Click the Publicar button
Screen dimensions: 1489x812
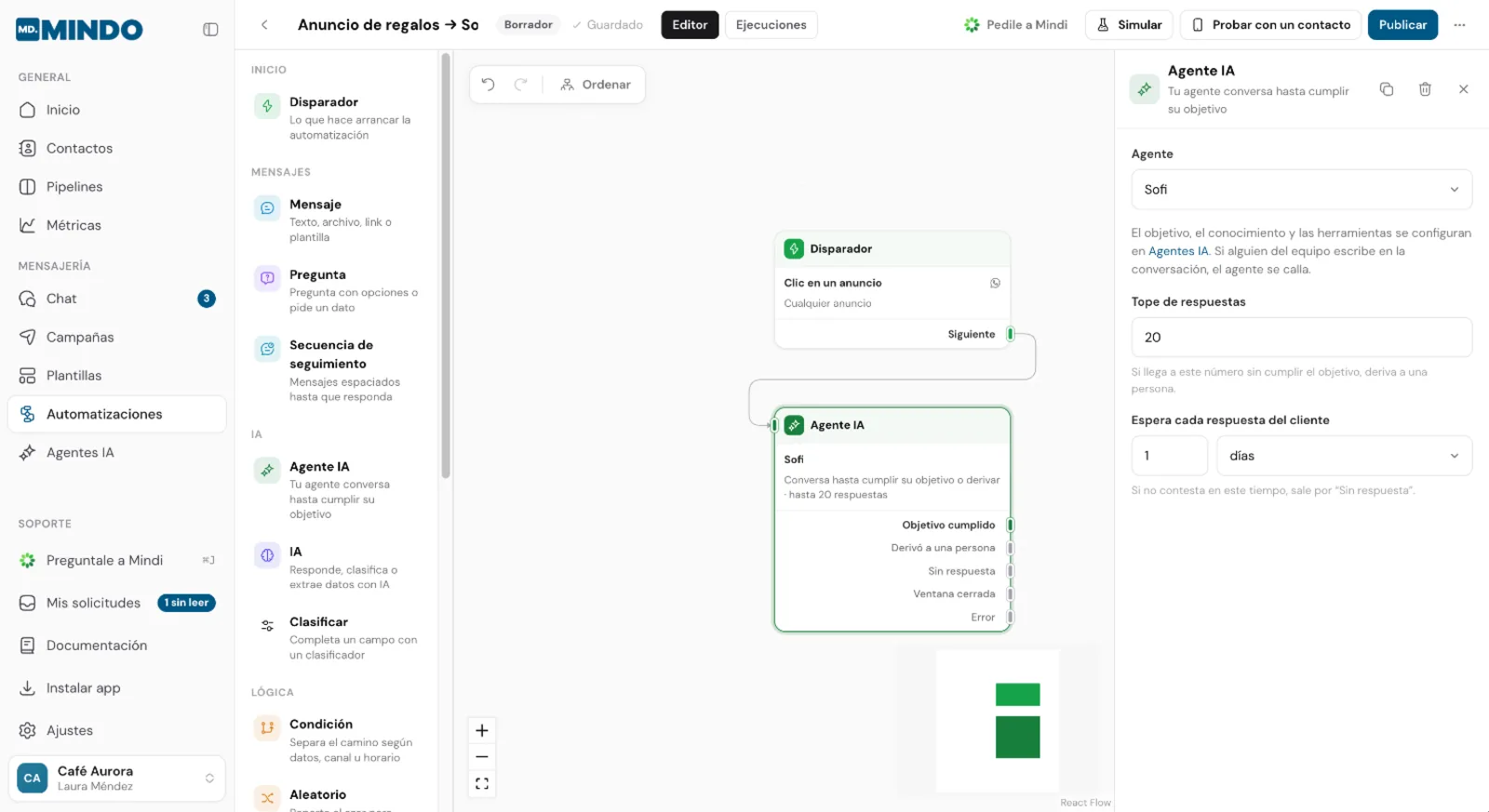[1402, 25]
